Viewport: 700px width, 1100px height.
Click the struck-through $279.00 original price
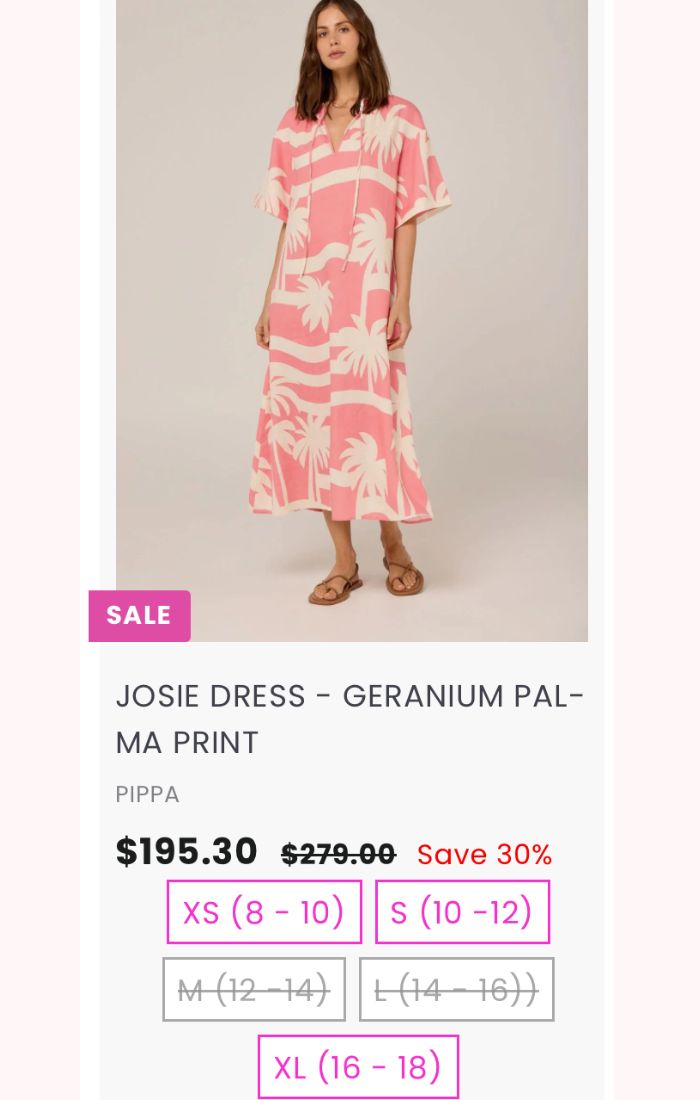tap(338, 854)
